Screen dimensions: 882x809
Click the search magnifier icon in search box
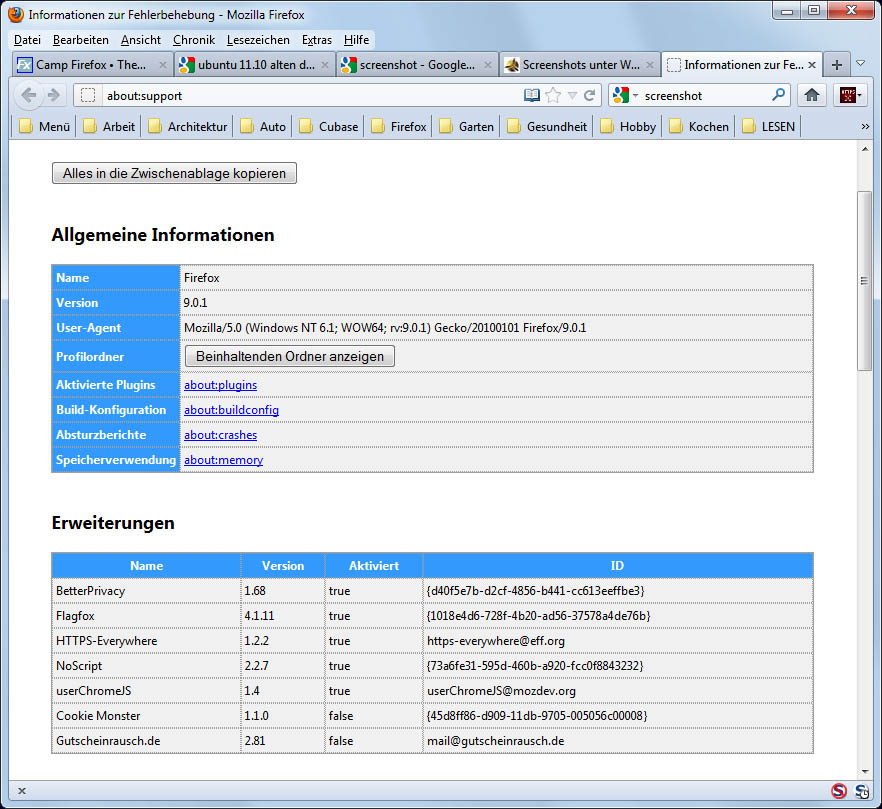(x=779, y=96)
